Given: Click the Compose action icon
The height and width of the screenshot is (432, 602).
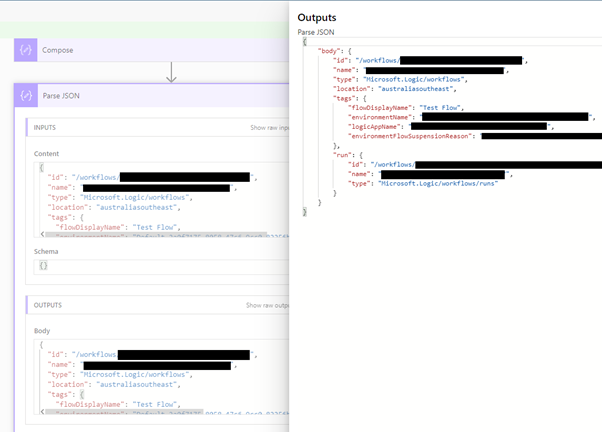Looking at the screenshot, I should (26, 50).
